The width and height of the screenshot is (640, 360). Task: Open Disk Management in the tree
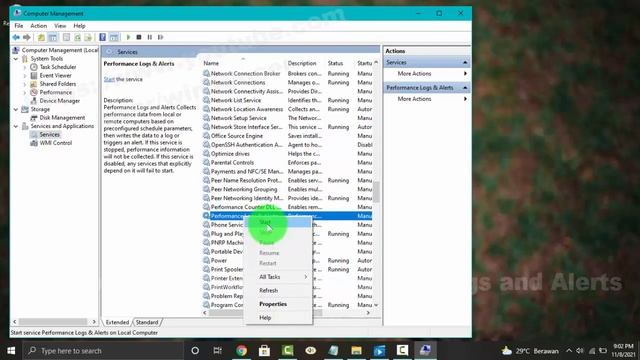(x=62, y=118)
